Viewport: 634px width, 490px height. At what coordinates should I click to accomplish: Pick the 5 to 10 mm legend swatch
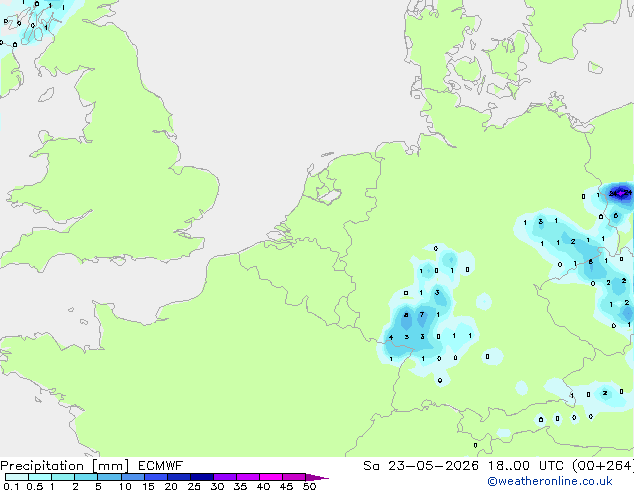pyautogui.click(x=109, y=477)
